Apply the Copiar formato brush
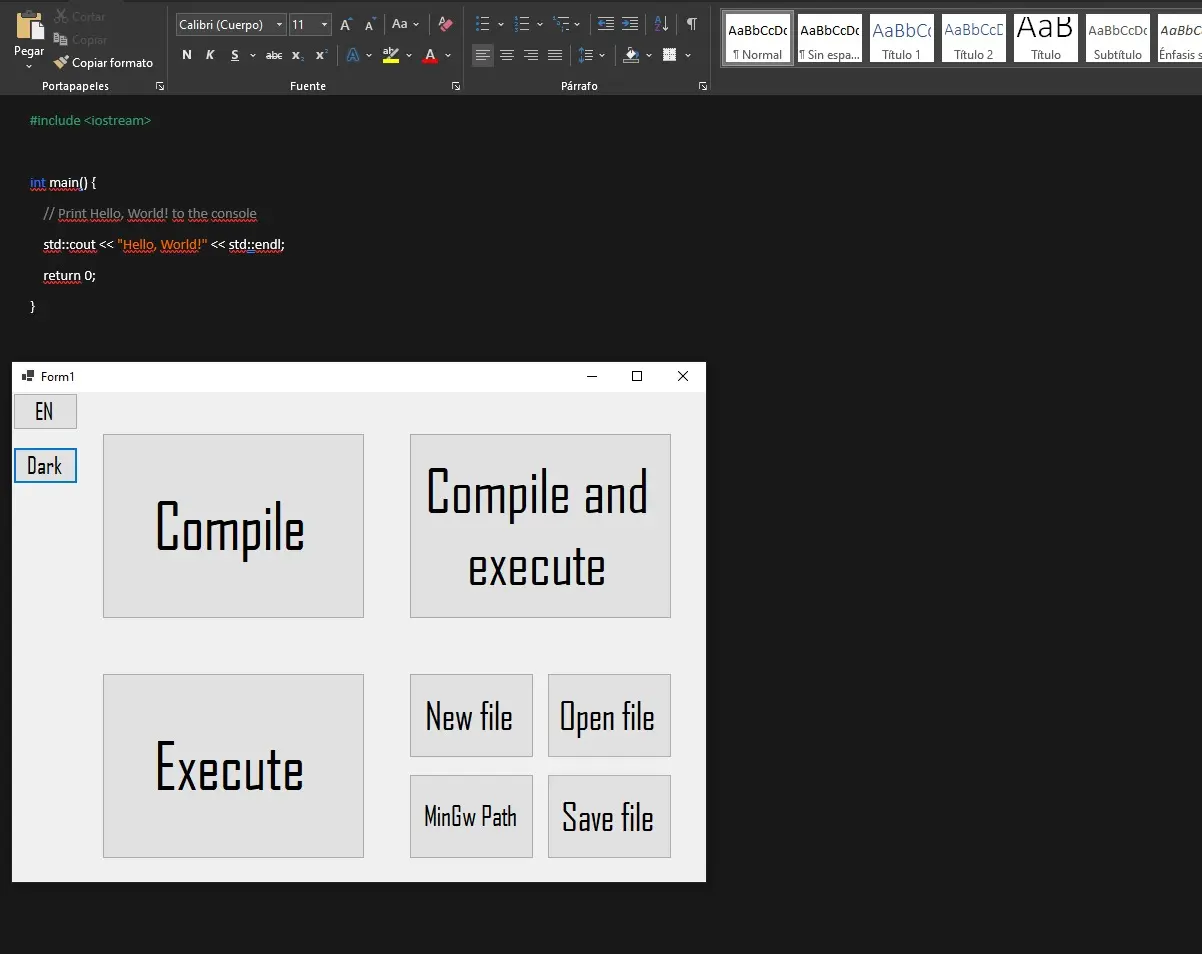Viewport: 1202px width, 954px height. (x=104, y=62)
